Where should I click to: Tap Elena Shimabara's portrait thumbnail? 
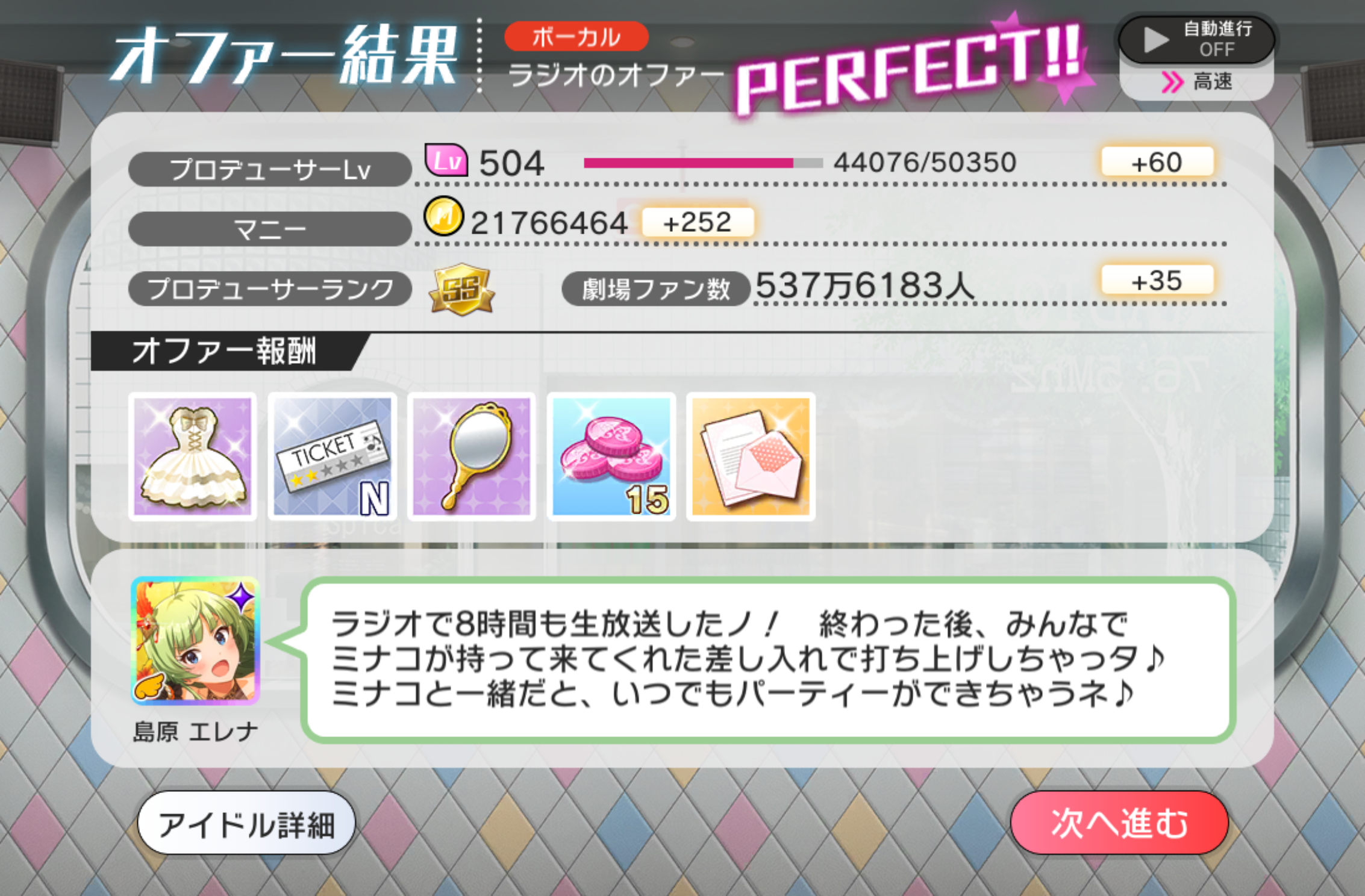(195, 641)
